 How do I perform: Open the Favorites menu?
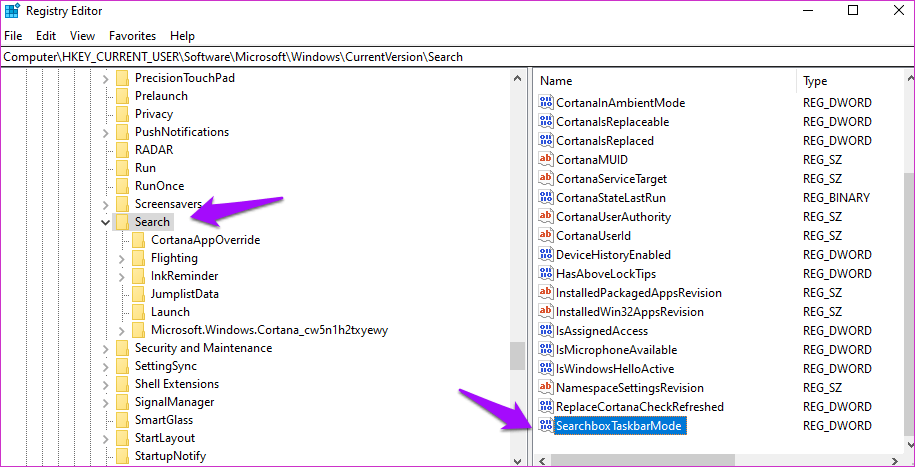click(132, 36)
